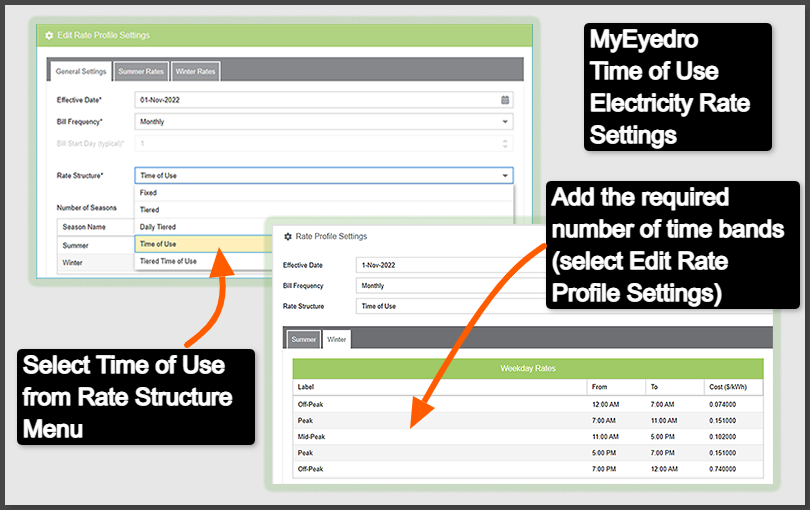810x510 pixels.
Task: Select the Winter tab in Rate Profile Settings
Action: 336,339
